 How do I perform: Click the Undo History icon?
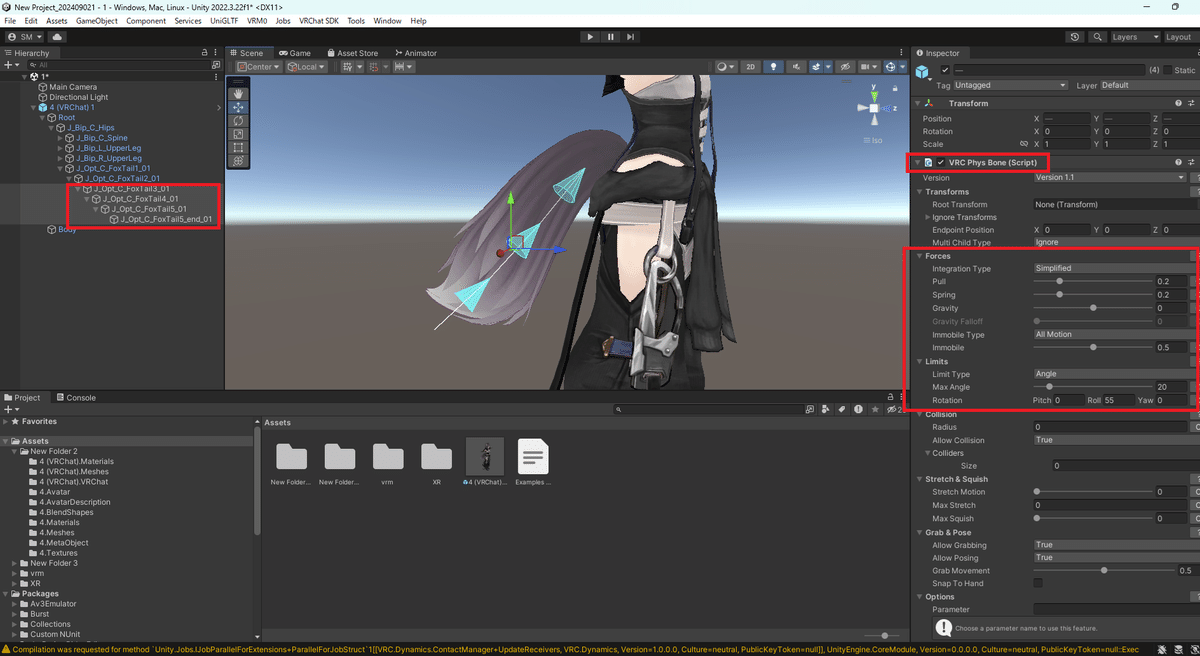tap(1074, 37)
